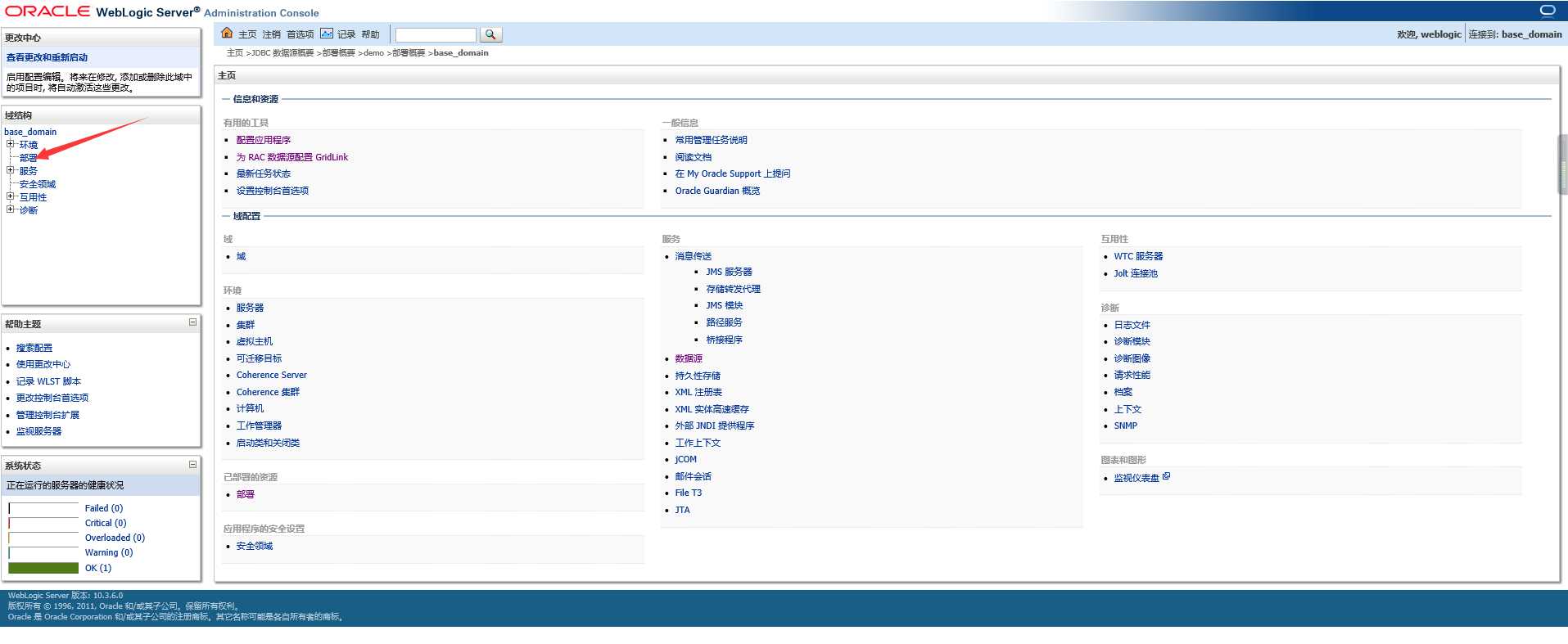This screenshot has height=644, width=1568.
Task: Open the JTA link
Action: (x=682, y=510)
